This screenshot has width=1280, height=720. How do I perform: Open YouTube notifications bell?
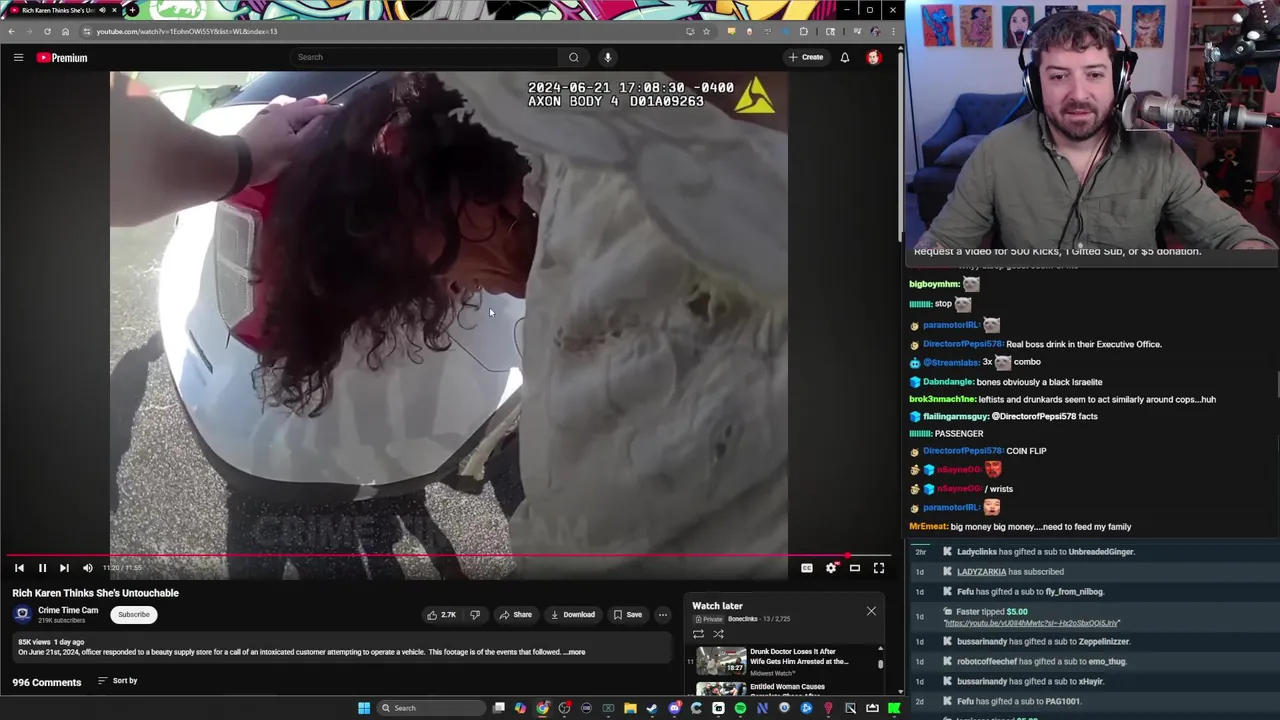point(845,57)
